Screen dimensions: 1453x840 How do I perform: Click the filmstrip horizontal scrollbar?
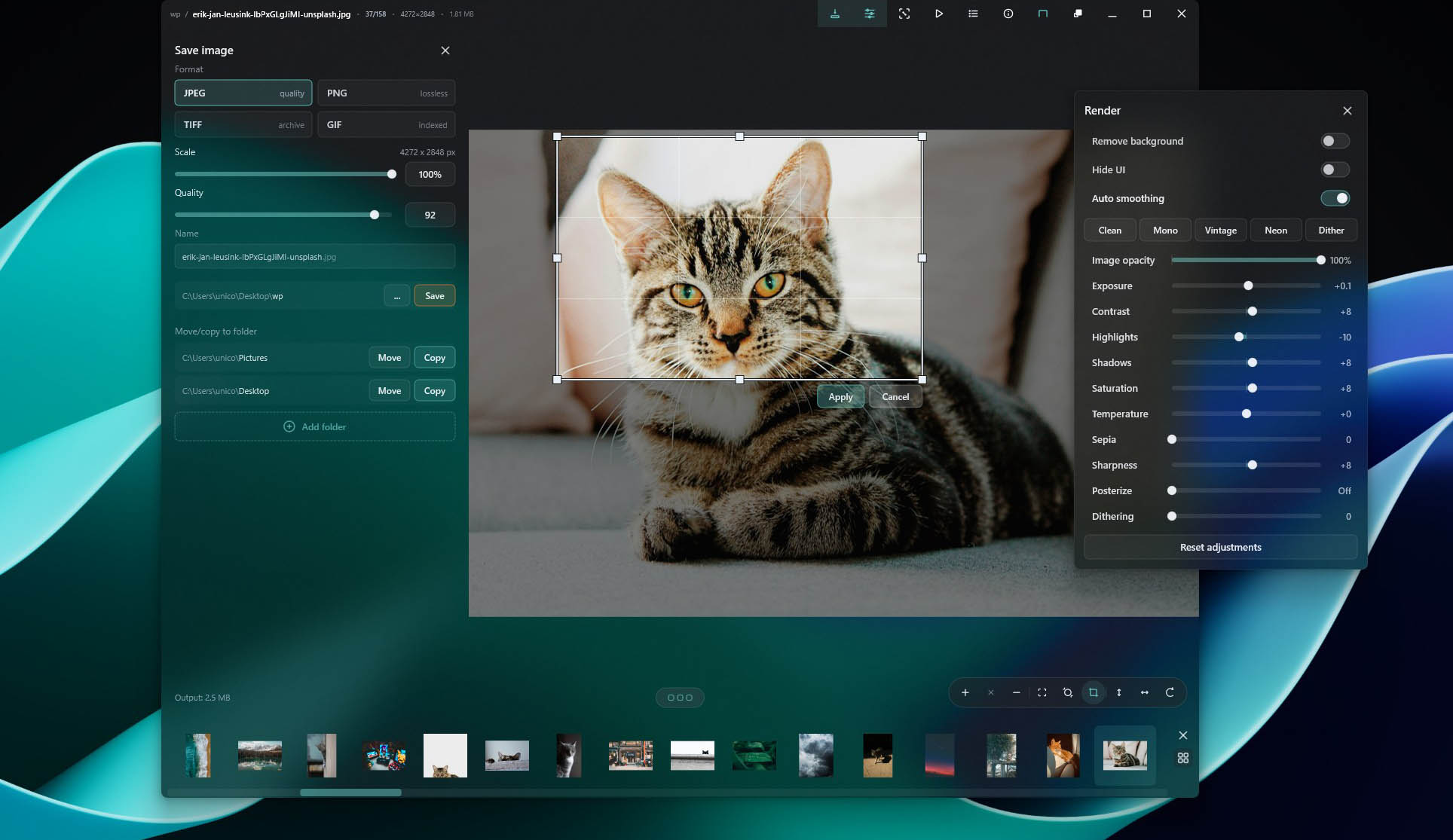[x=350, y=793]
